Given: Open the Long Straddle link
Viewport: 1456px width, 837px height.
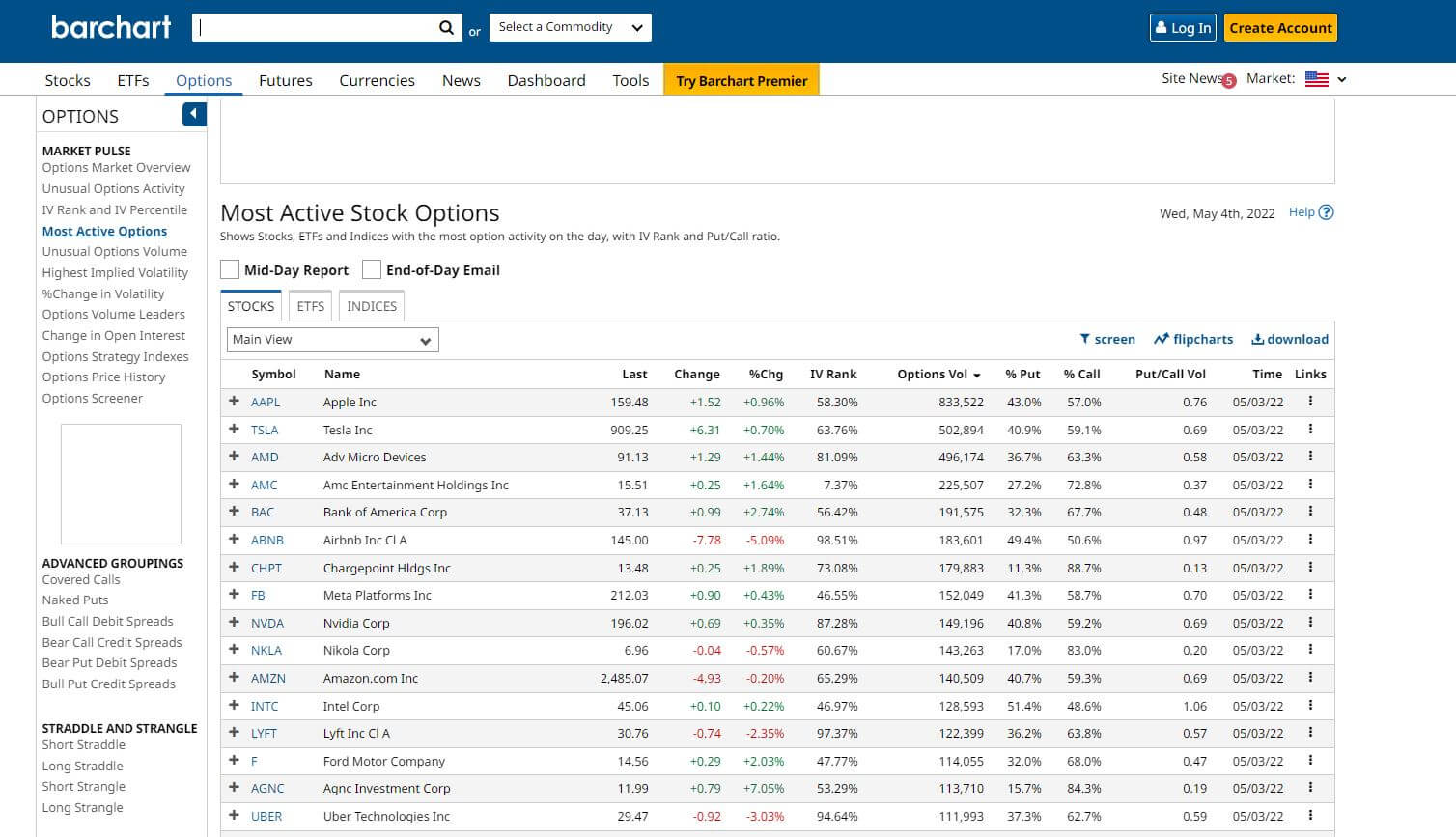Looking at the screenshot, I should pos(82,766).
